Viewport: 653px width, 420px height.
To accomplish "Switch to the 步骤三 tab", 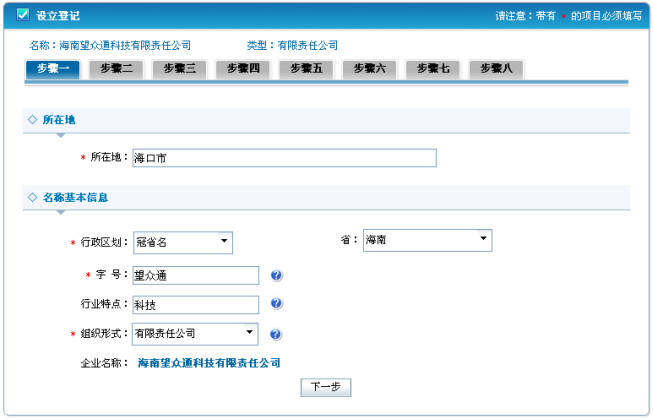I will [179, 69].
